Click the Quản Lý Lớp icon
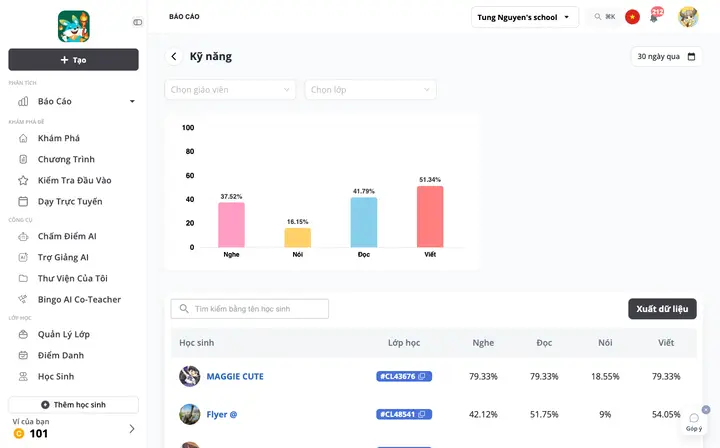Image resolution: width=720 pixels, height=448 pixels. (23, 334)
